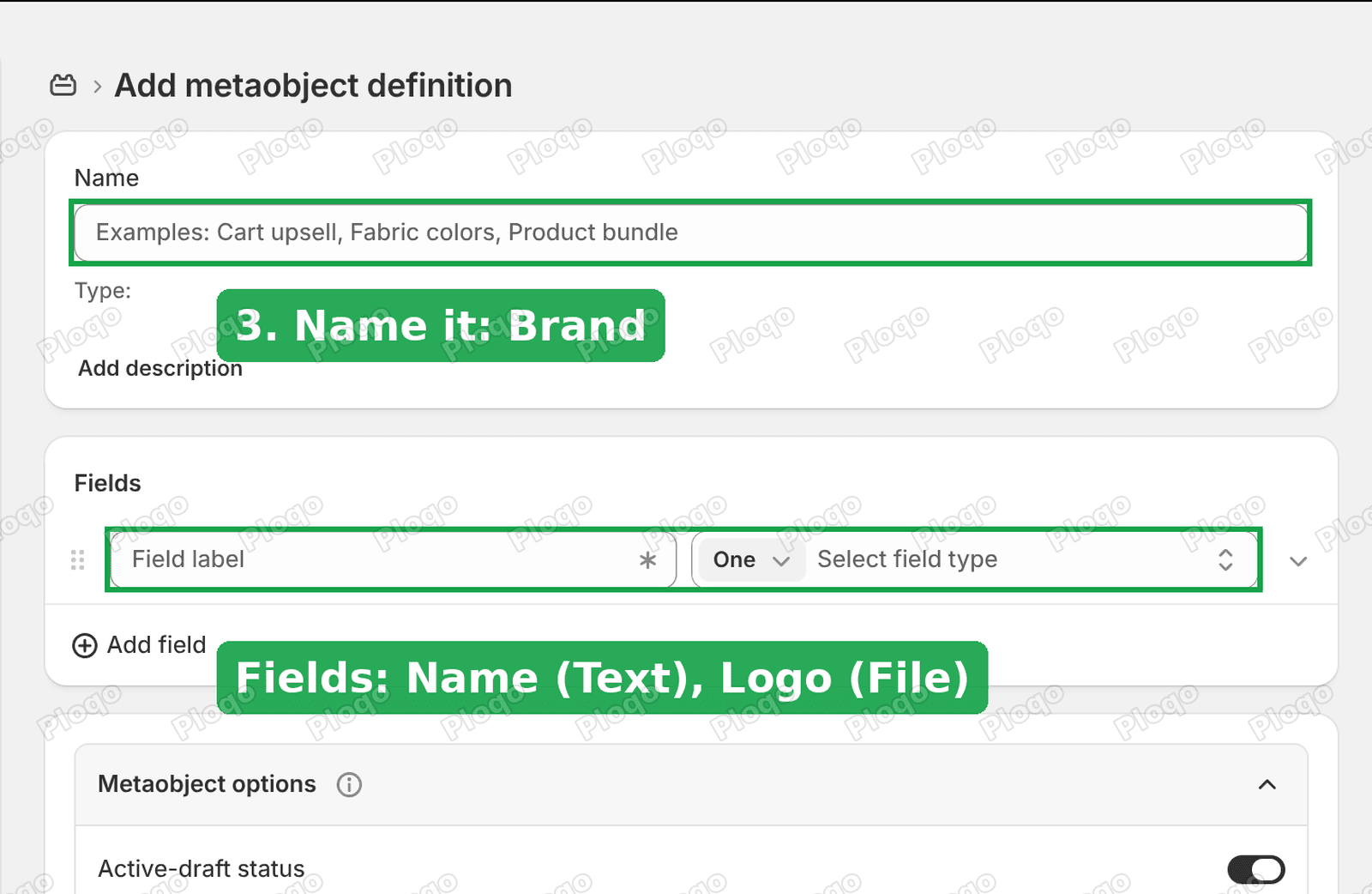1372x894 pixels.
Task: Open the metaobjects breadcrumb icon
Action: (x=63, y=85)
